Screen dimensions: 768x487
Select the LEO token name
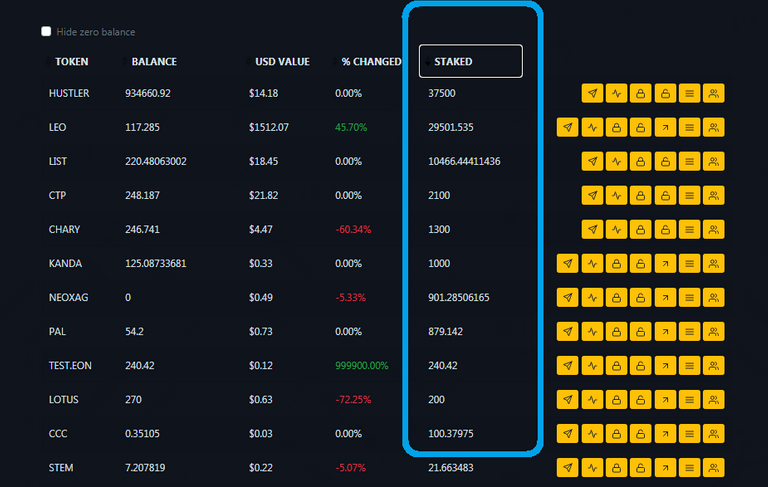(57, 127)
